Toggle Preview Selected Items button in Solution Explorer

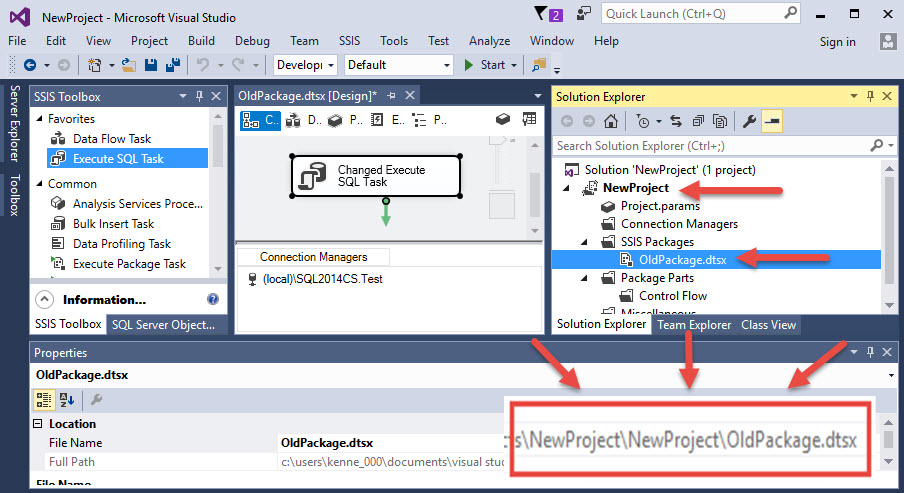[772, 122]
